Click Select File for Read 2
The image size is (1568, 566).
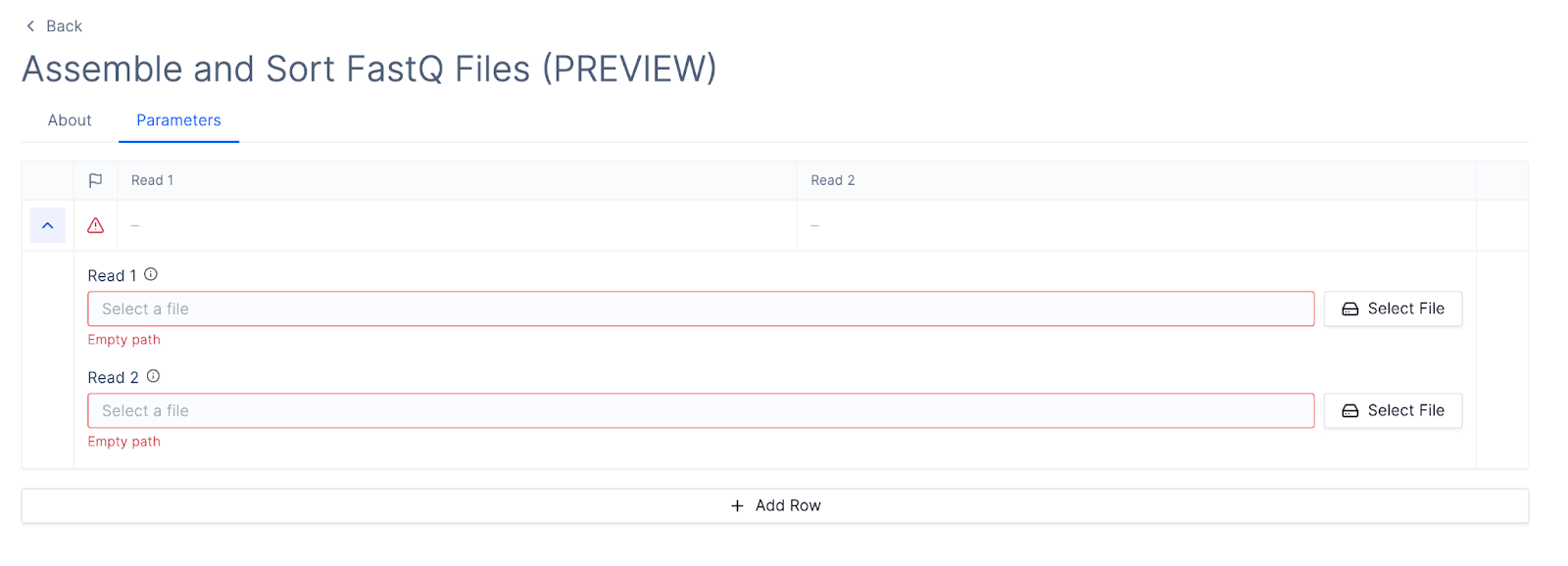tap(1393, 410)
